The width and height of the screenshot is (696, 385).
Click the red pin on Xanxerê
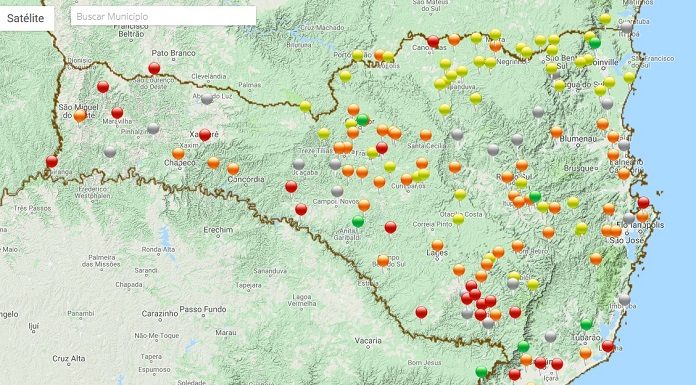tap(205, 135)
